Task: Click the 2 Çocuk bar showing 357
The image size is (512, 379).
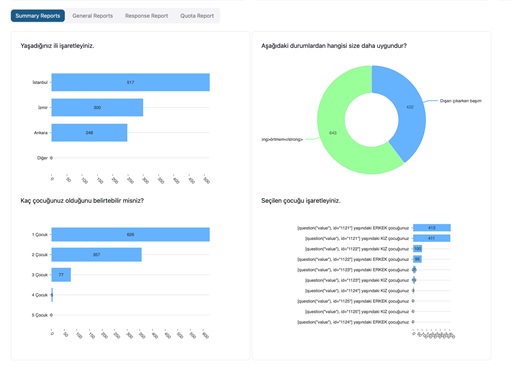Action: [97, 255]
